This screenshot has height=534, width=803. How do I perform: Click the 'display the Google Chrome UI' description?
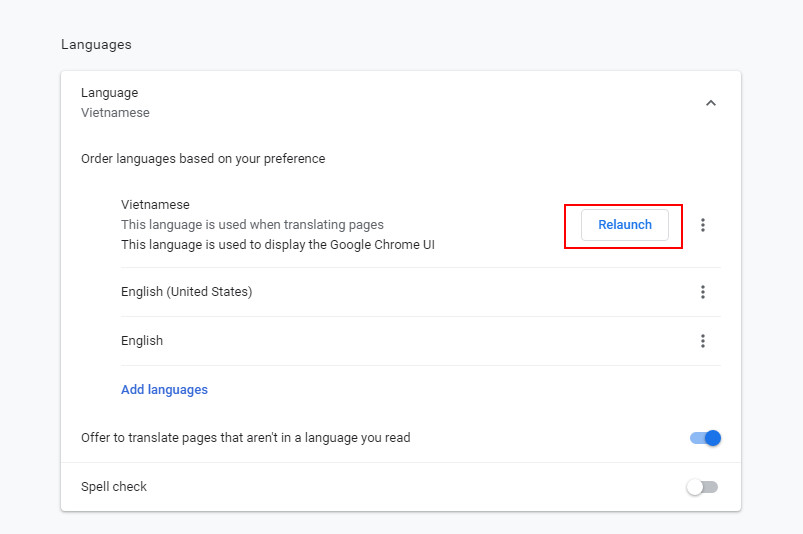[x=277, y=245]
